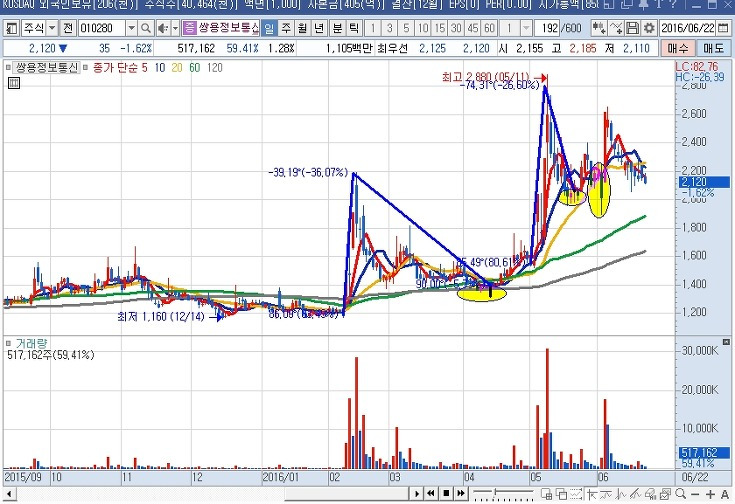
Task: Open the calendar date picker icon
Action: coord(723,29)
